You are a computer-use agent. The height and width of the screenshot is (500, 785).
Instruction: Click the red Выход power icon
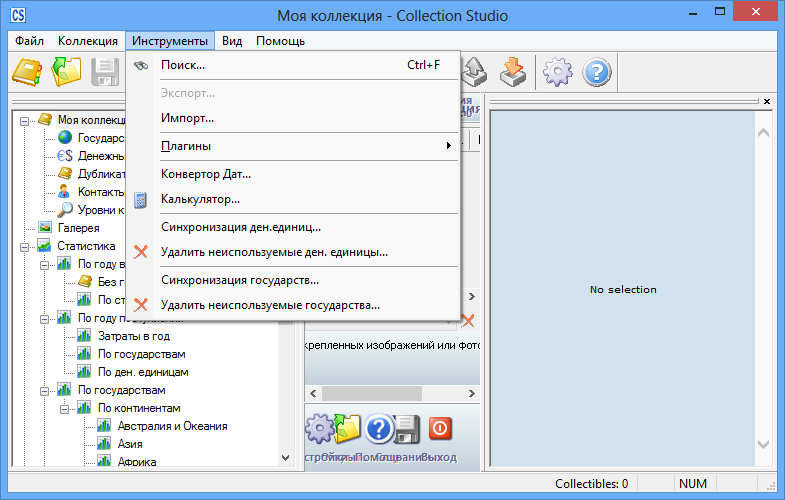click(440, 428)
